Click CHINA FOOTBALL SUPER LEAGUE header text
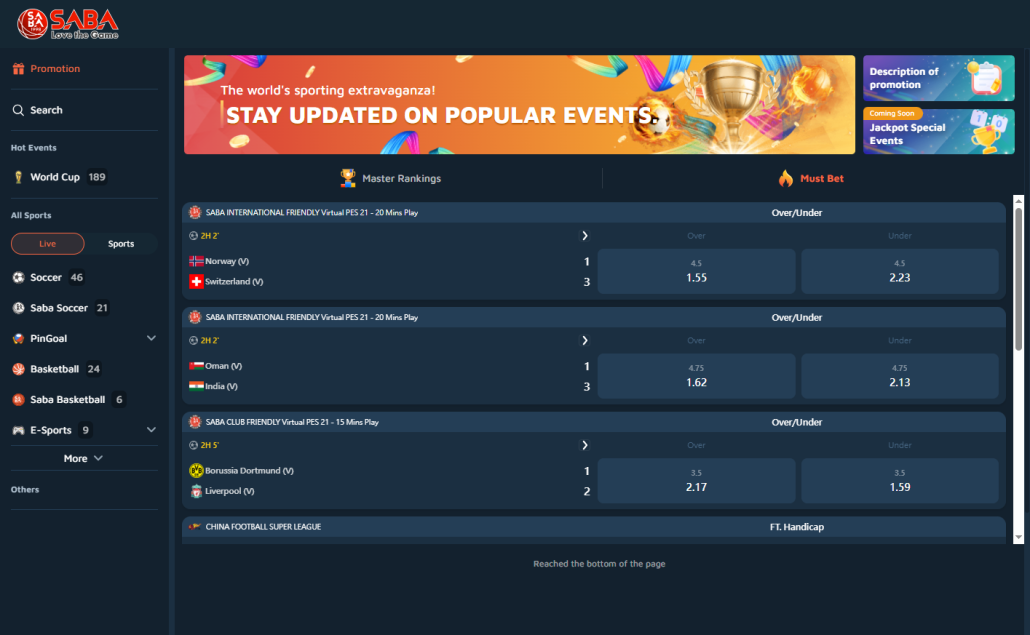Image resolution: width=1030 pixels, height=635 pixels. [263, 527]
